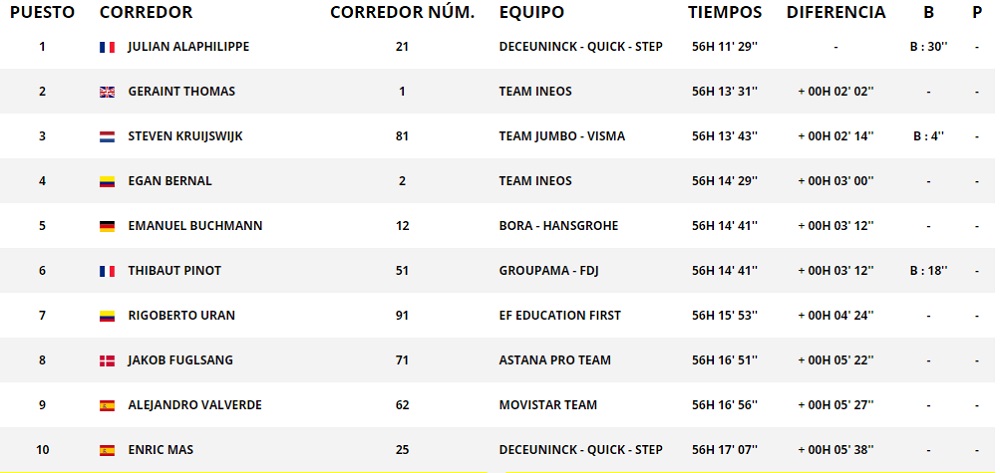The width and height of the screenshot is (1000, 473).
Task: Open the Astana Pro Team link
Action: point(554,361)
